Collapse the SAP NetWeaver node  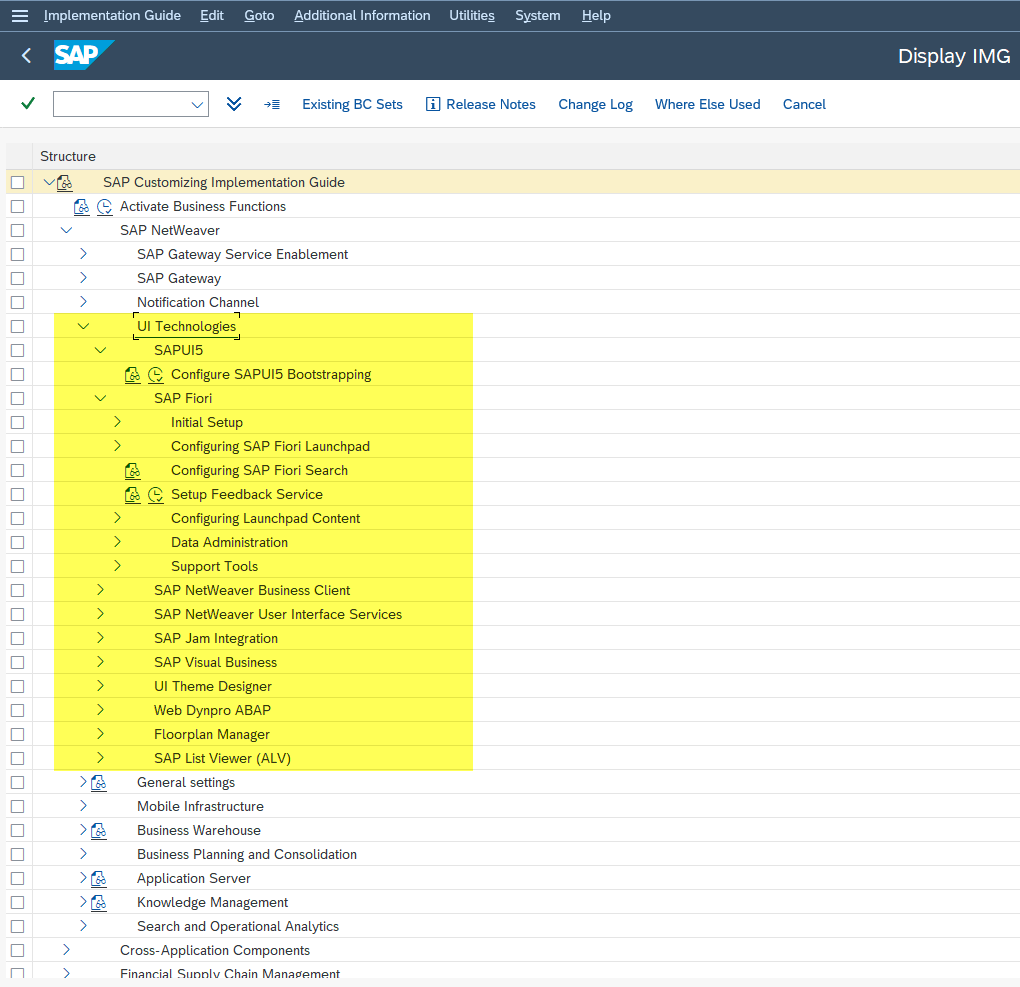pos(66,230)
